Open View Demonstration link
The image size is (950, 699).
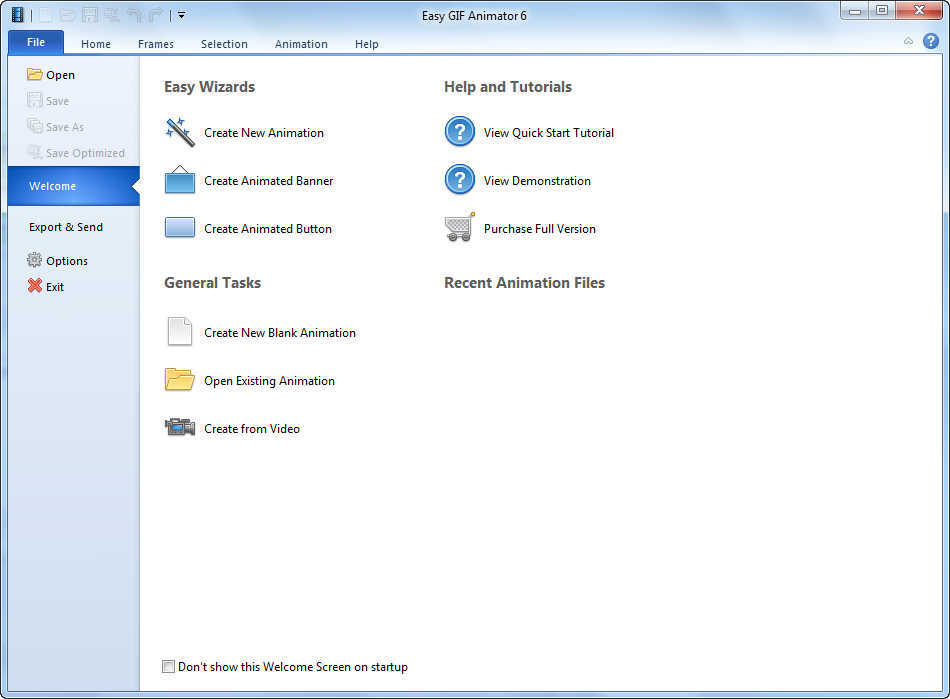[537, 181]
